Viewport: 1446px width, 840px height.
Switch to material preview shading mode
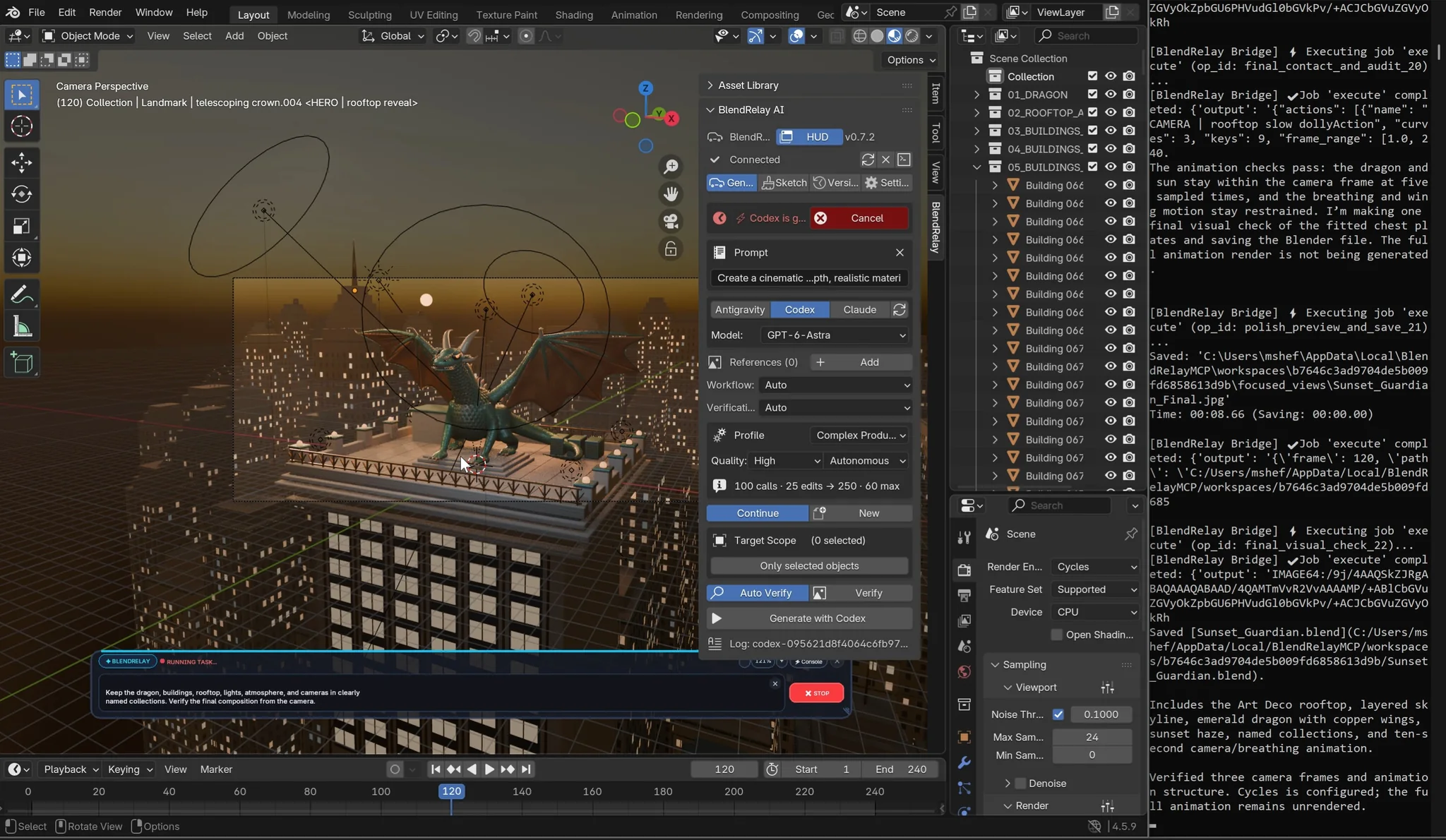tap(895, 36)
